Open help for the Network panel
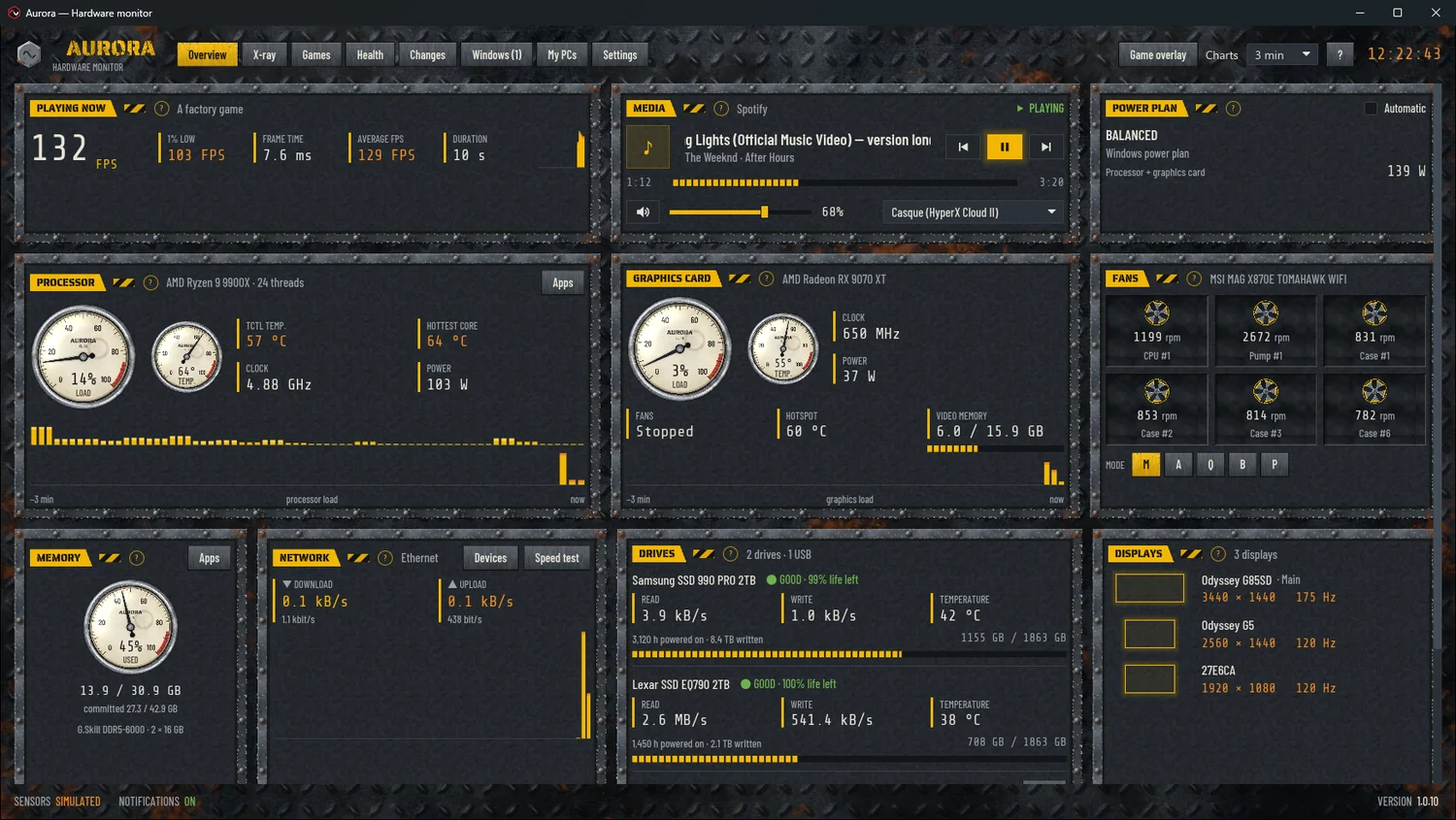Screen dimensions: 1456x820 click(x=385, y=558)
